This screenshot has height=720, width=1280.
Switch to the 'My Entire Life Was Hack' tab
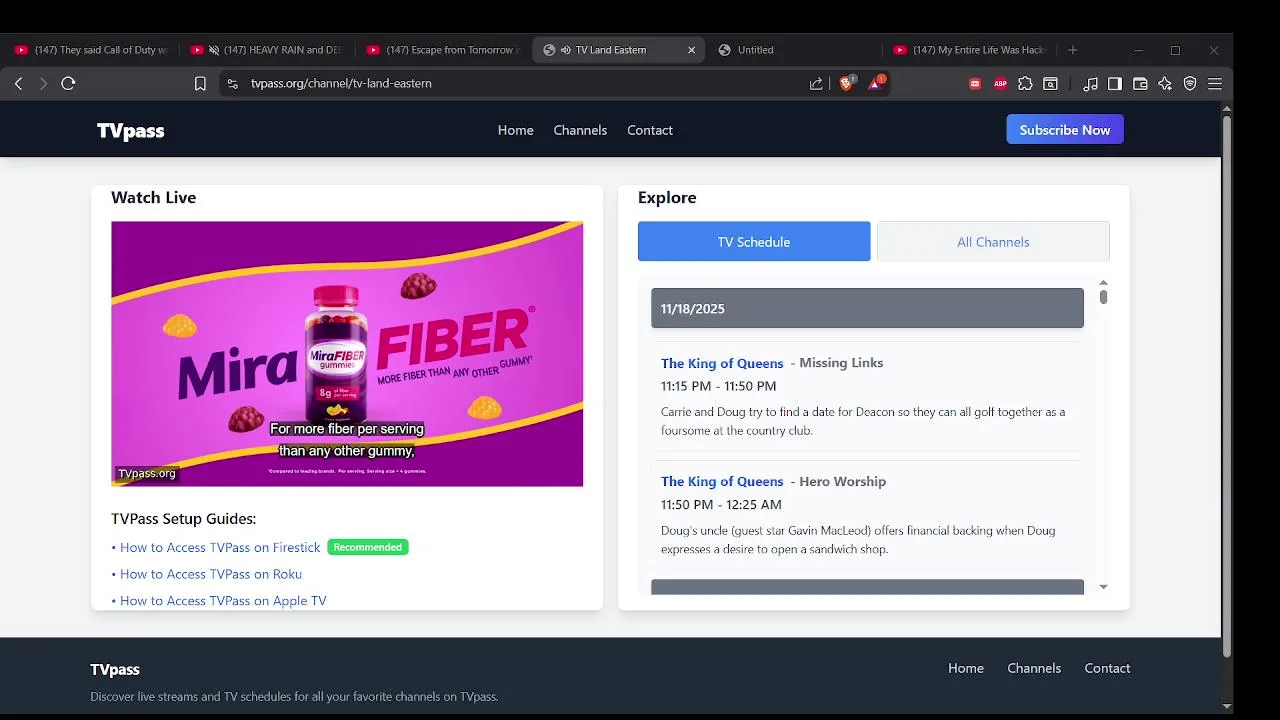pyautogui.click(x=970, y=50)
